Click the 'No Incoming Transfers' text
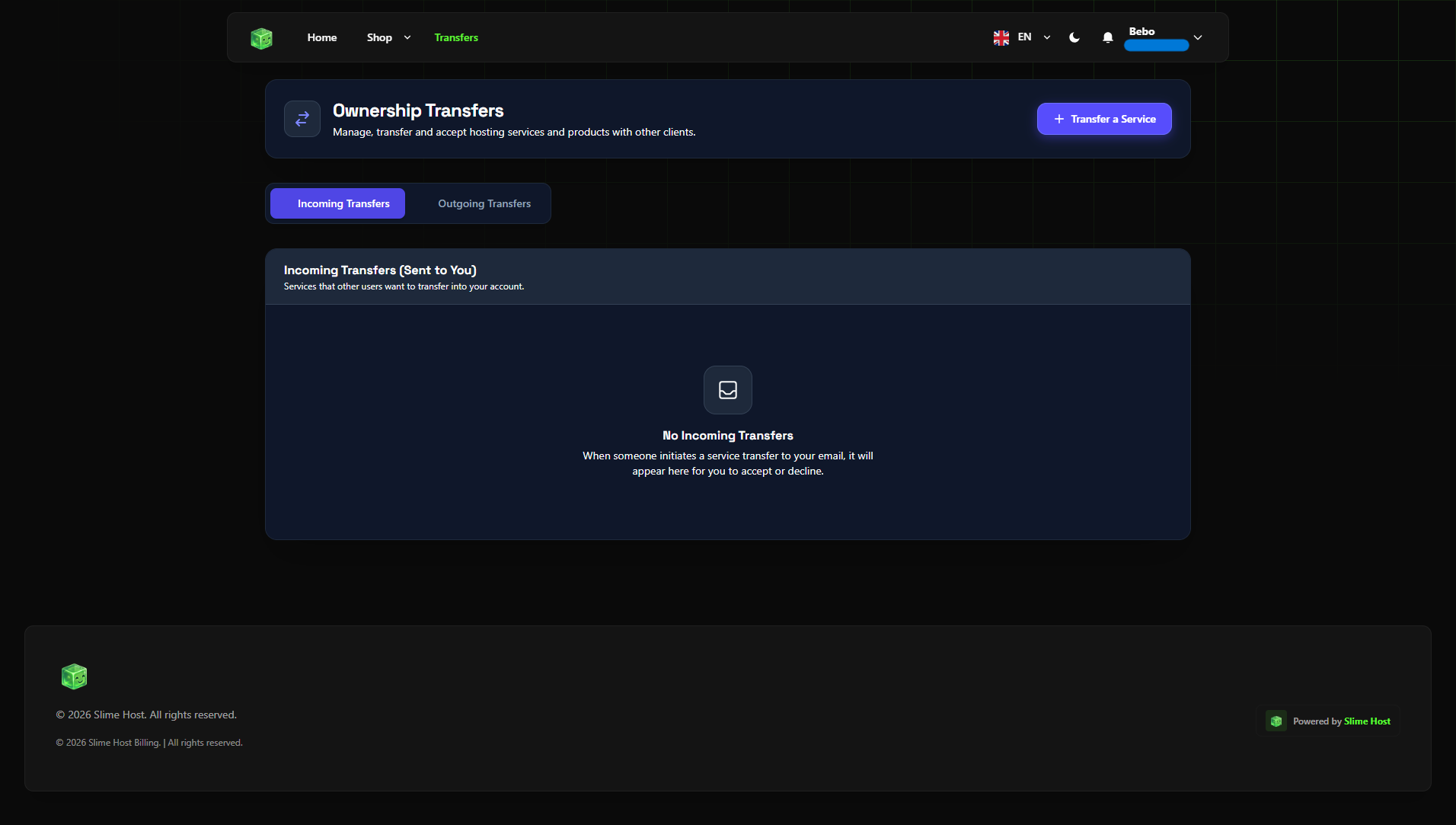 pyautogui.click(x=728, y=436)
